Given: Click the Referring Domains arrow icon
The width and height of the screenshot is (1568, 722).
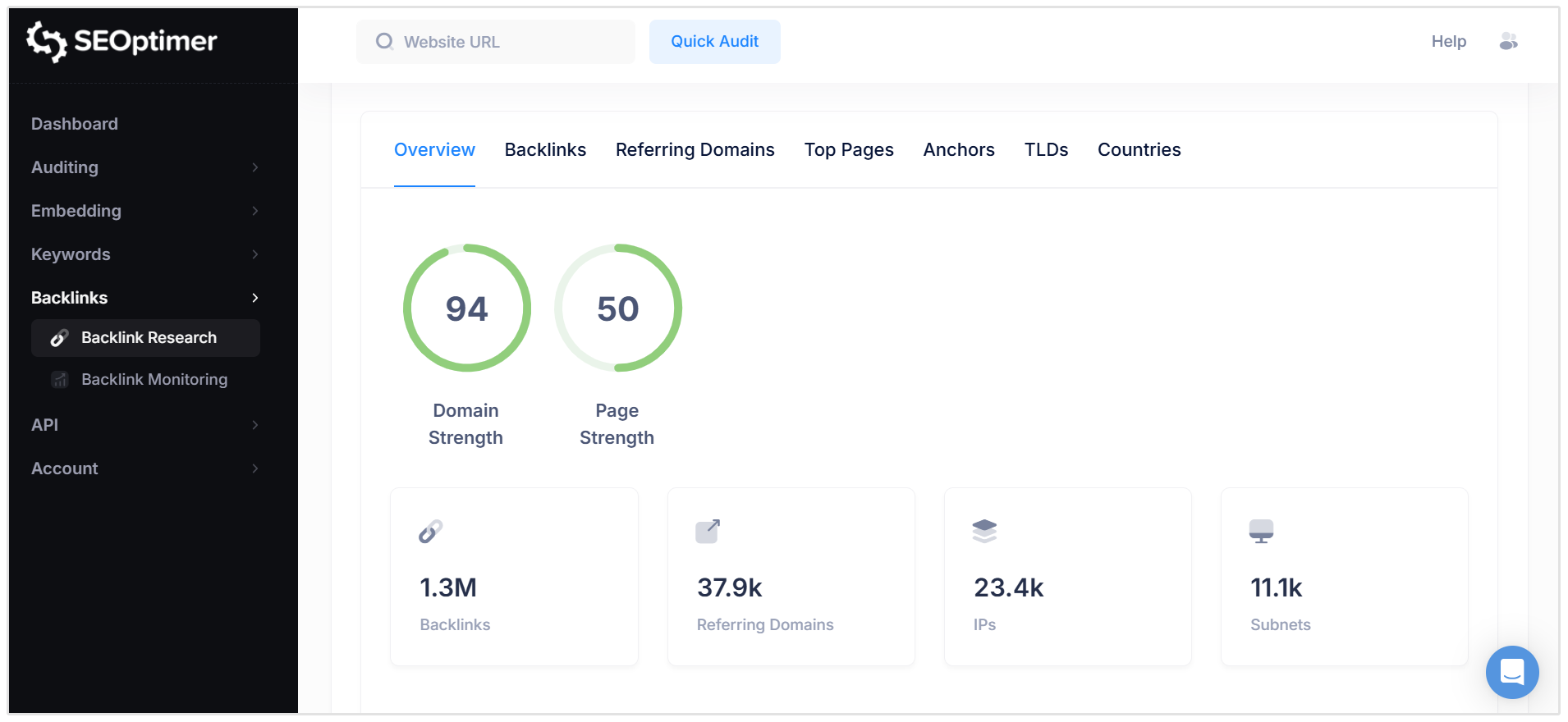Looking at the screenshot, I should 708,532.
